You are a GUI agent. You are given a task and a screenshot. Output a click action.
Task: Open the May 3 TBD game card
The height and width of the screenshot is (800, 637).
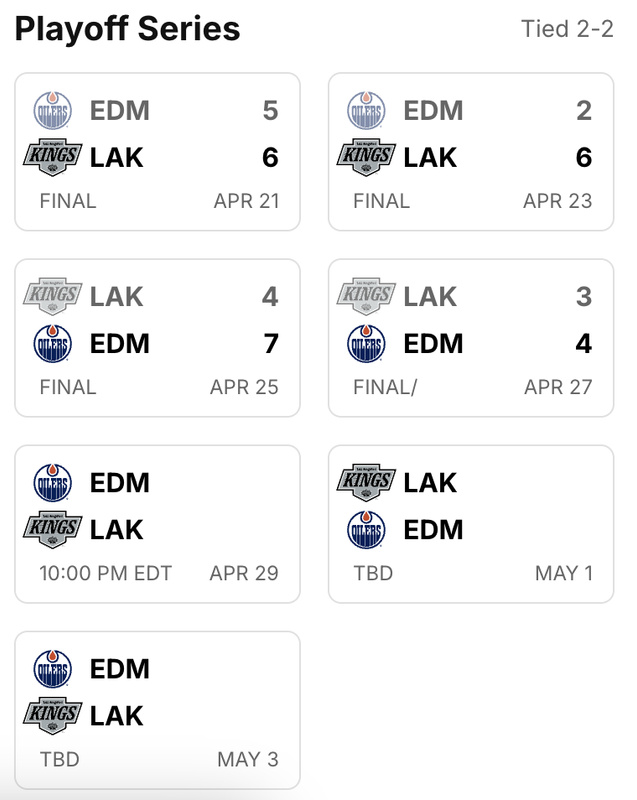pyautogui.click(x=158, y=710)
